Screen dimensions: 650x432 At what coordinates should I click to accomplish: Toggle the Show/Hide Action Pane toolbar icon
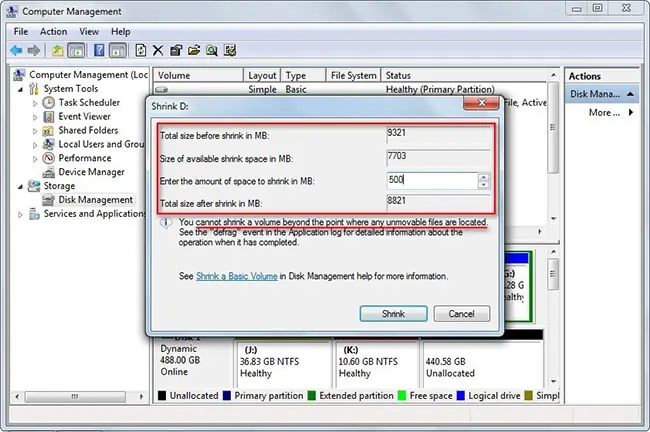coord(118,51)
